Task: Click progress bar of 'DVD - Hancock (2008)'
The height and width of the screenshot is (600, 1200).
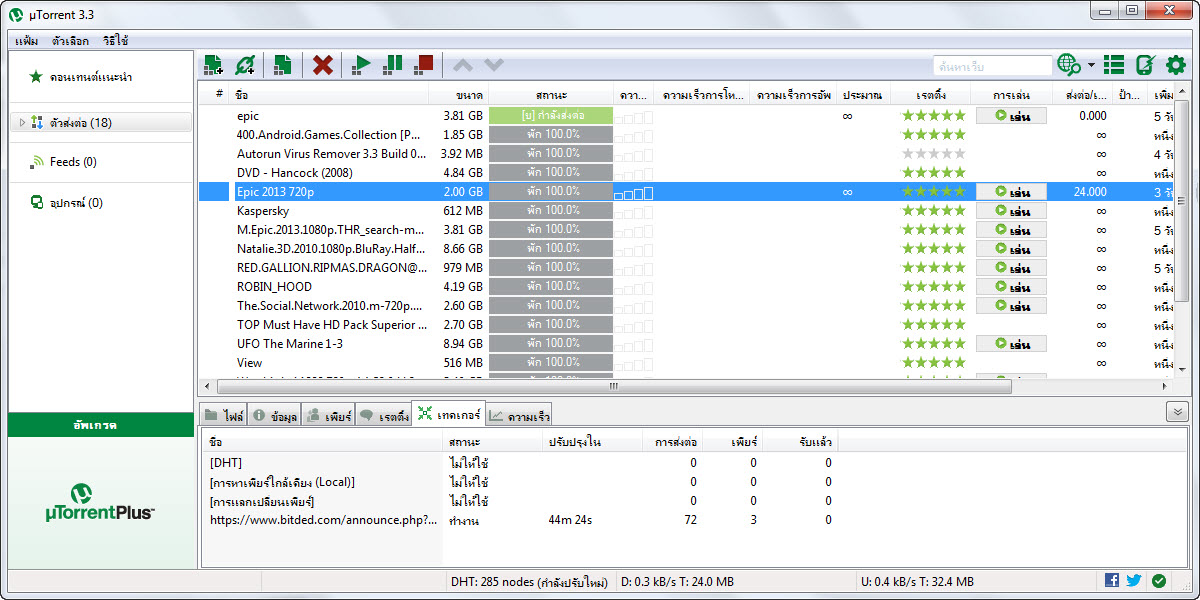Action: point(550,173)
